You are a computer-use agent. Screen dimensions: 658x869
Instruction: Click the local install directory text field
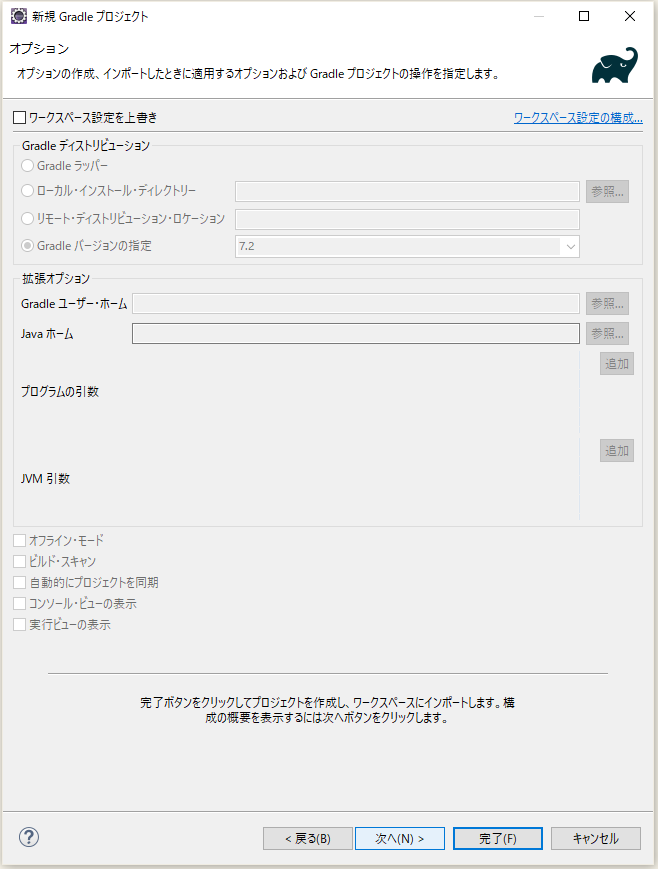407,191
